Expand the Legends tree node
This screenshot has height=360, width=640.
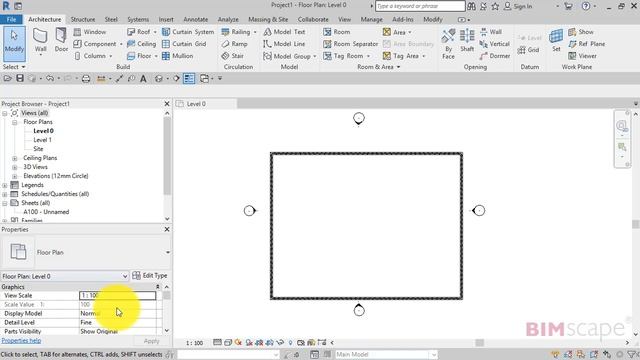[5, 185]
